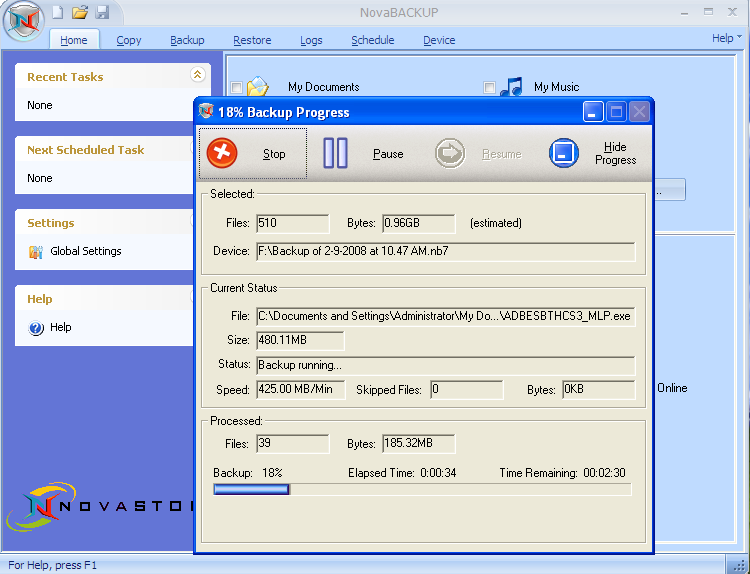
Task: Click the 'My Music' label
Action: coord(556,87)
